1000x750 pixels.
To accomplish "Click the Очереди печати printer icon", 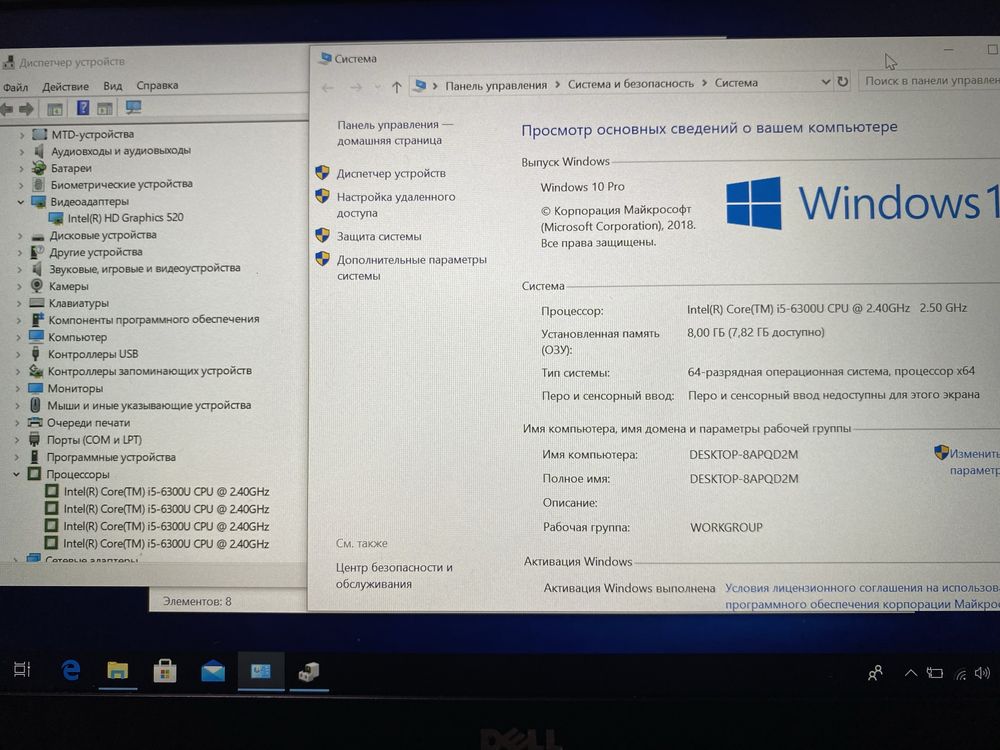I will pos(35,422).
